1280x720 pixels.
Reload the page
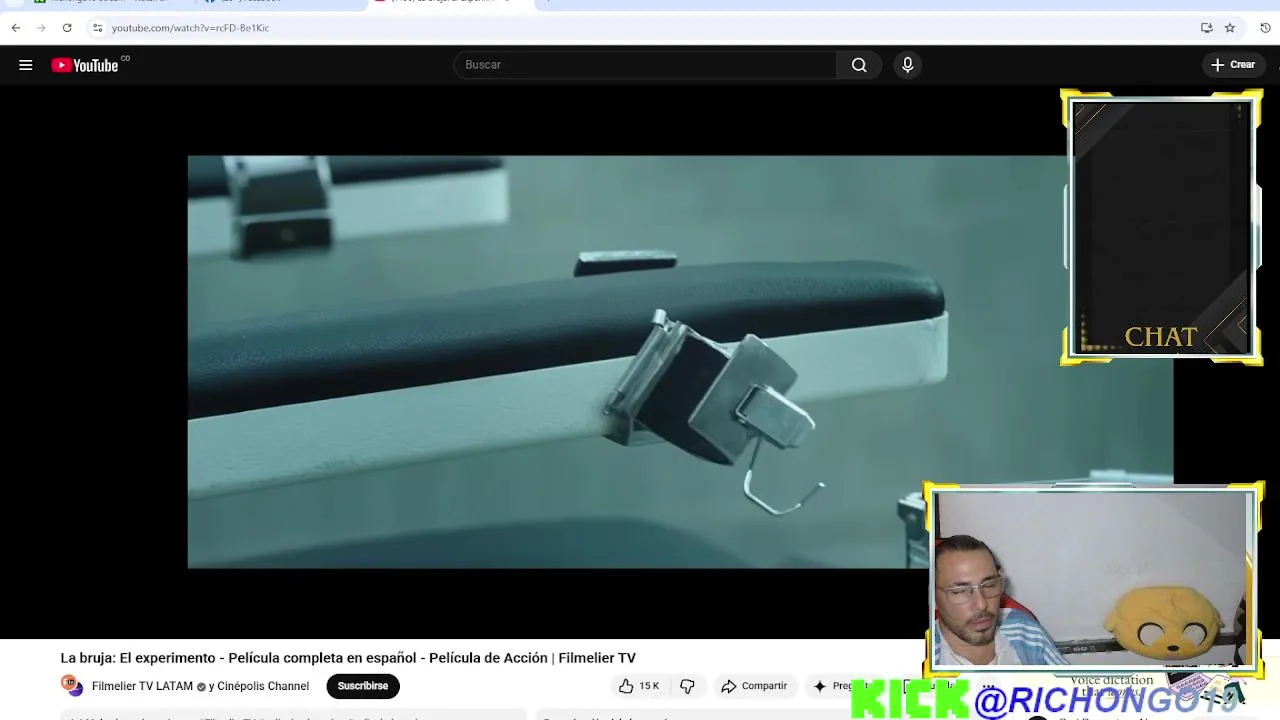67,28
